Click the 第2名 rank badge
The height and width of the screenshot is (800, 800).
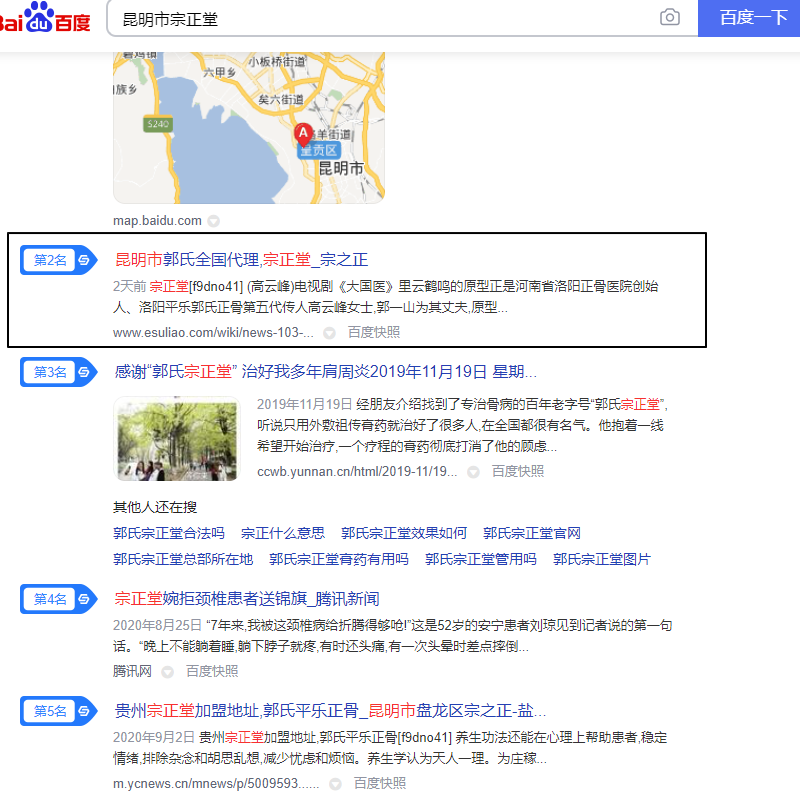58,260
